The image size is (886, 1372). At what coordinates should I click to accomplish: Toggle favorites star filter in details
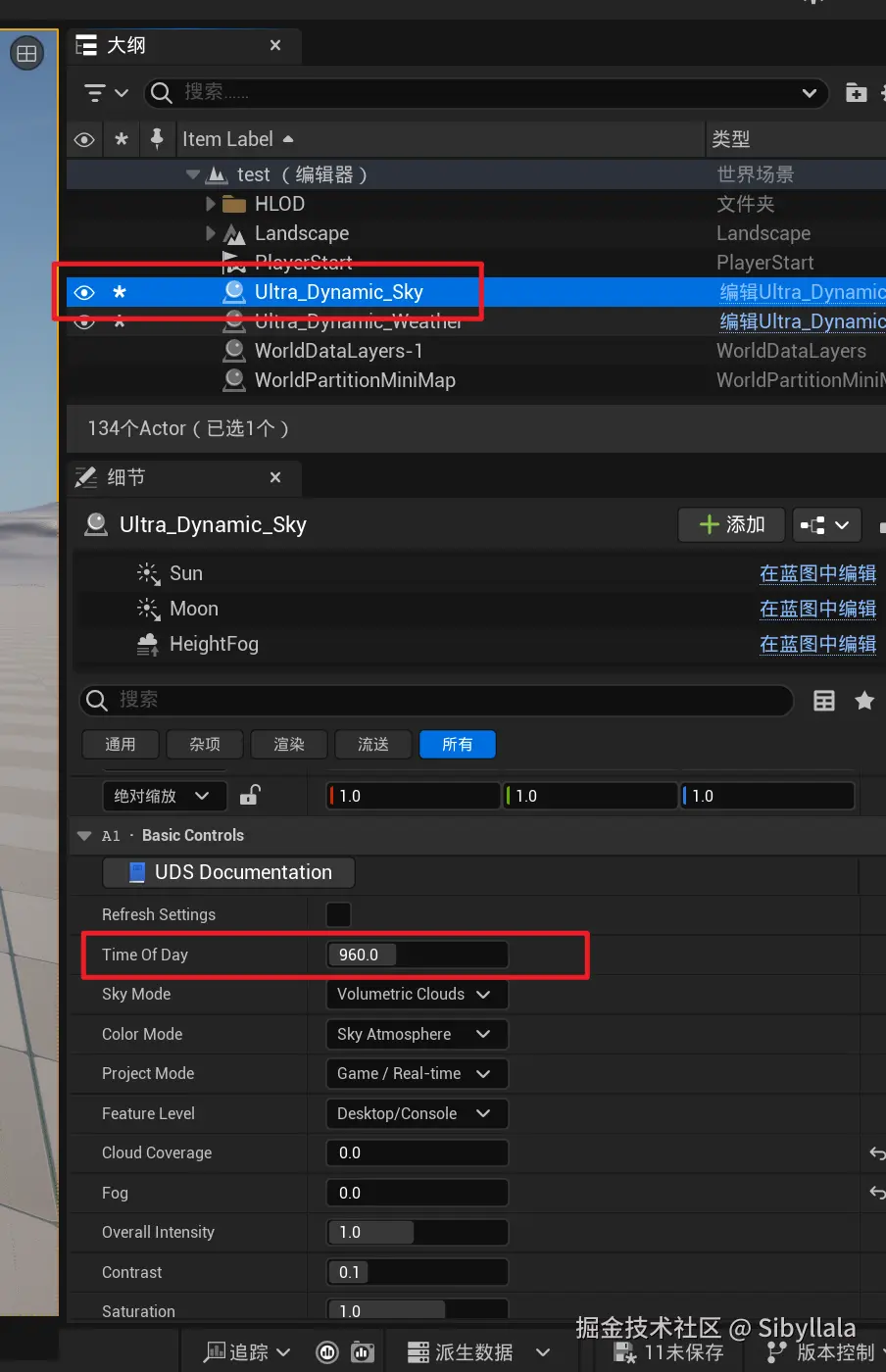[864, 700]
